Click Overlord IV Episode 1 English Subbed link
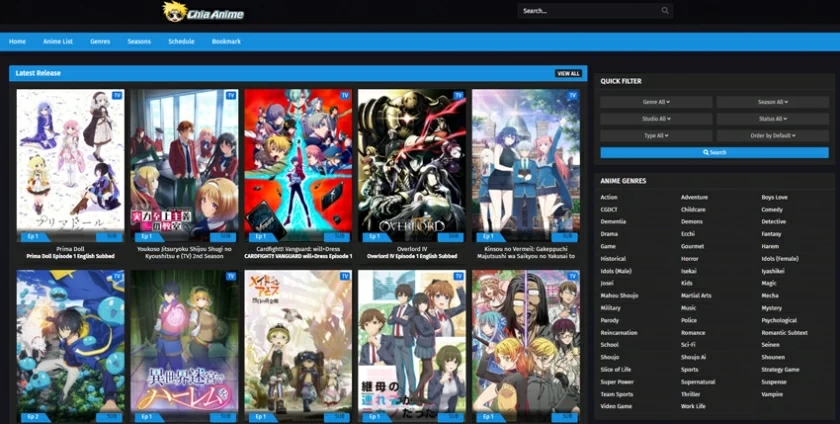Screen dimensions: 840x424 pos(411,256)
